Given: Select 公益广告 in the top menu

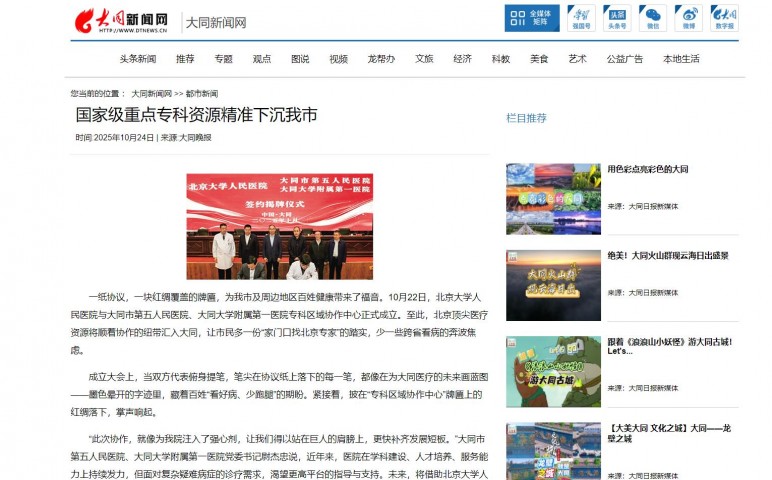Looking at the screenshot, I should pos(625,59).
